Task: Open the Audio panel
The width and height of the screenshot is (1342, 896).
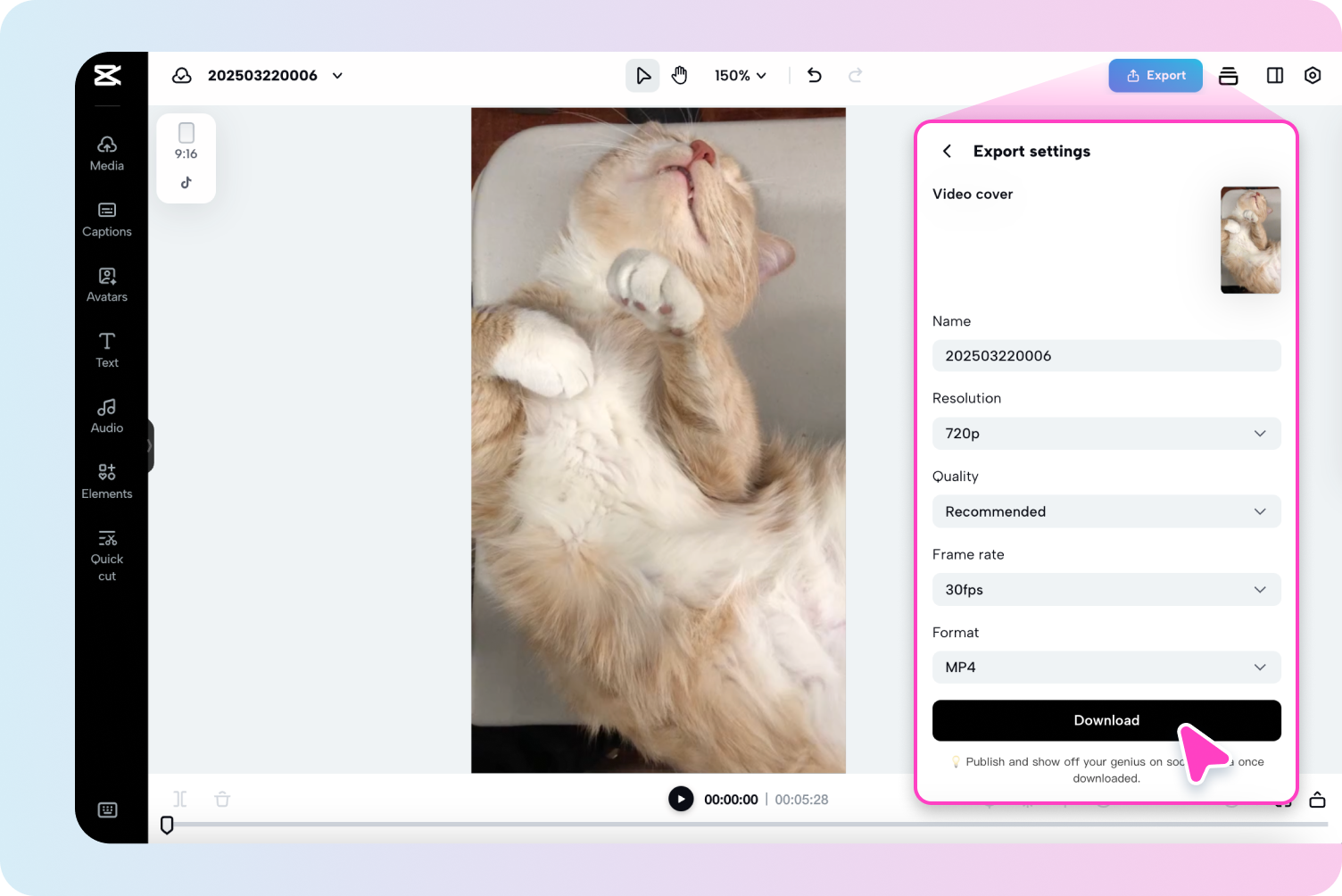Action: (106, 415)
